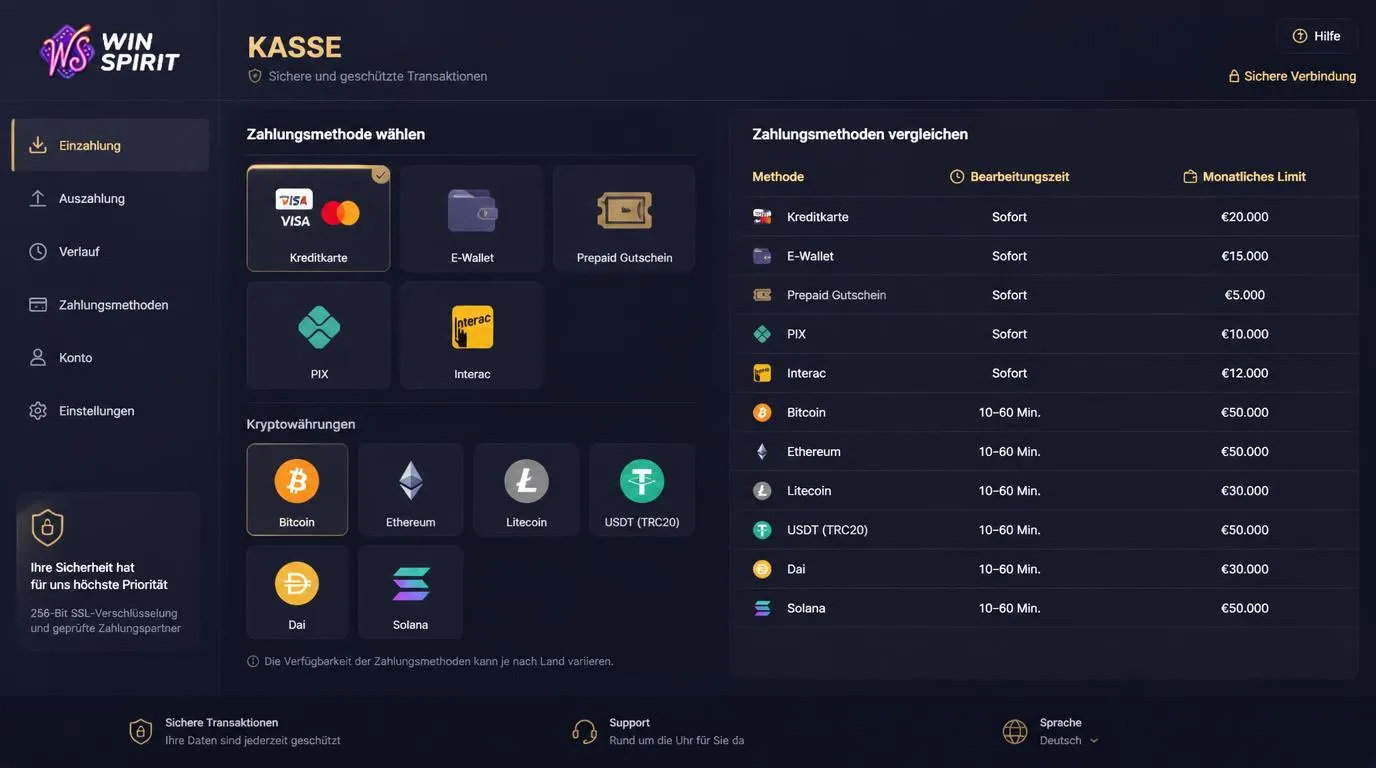Click the lock icon beside Sichere Verbindung
The height and width of the screenshot is (768, 1376).
(x=1234, y=76)
